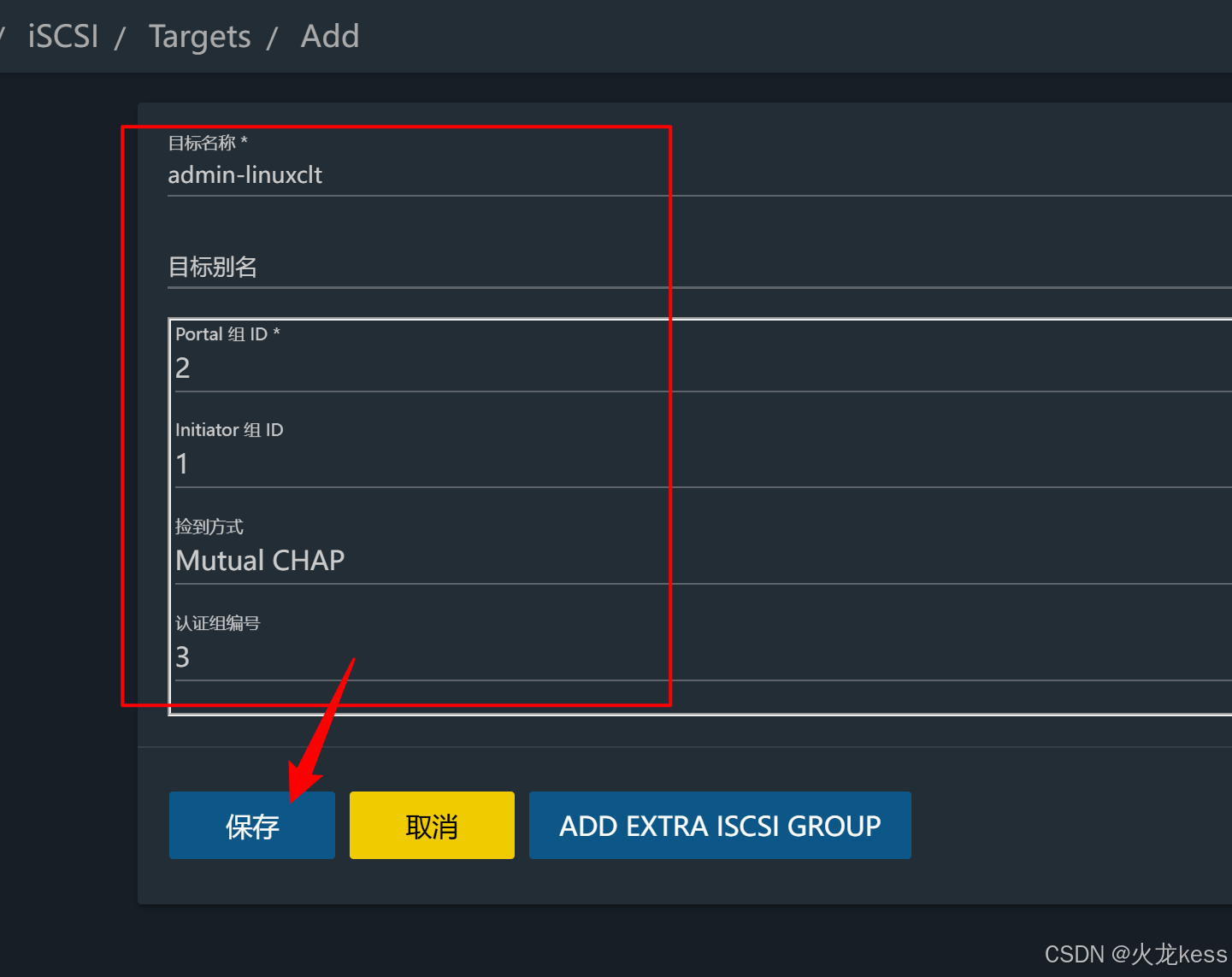
Task: Click the 保存 save button
Action: click(251, 825)
